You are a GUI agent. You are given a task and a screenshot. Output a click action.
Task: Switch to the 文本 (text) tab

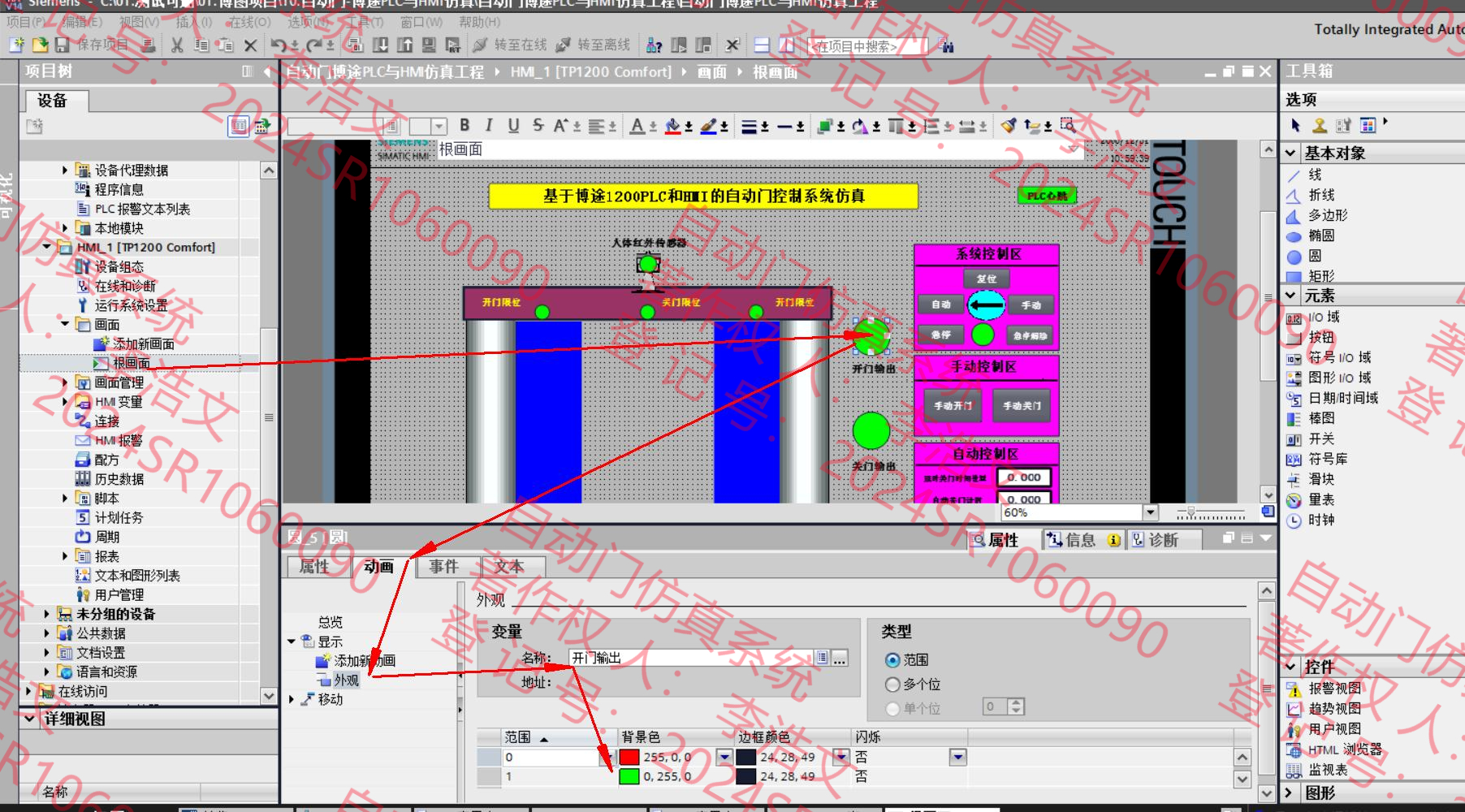click(x=509, y=567)
